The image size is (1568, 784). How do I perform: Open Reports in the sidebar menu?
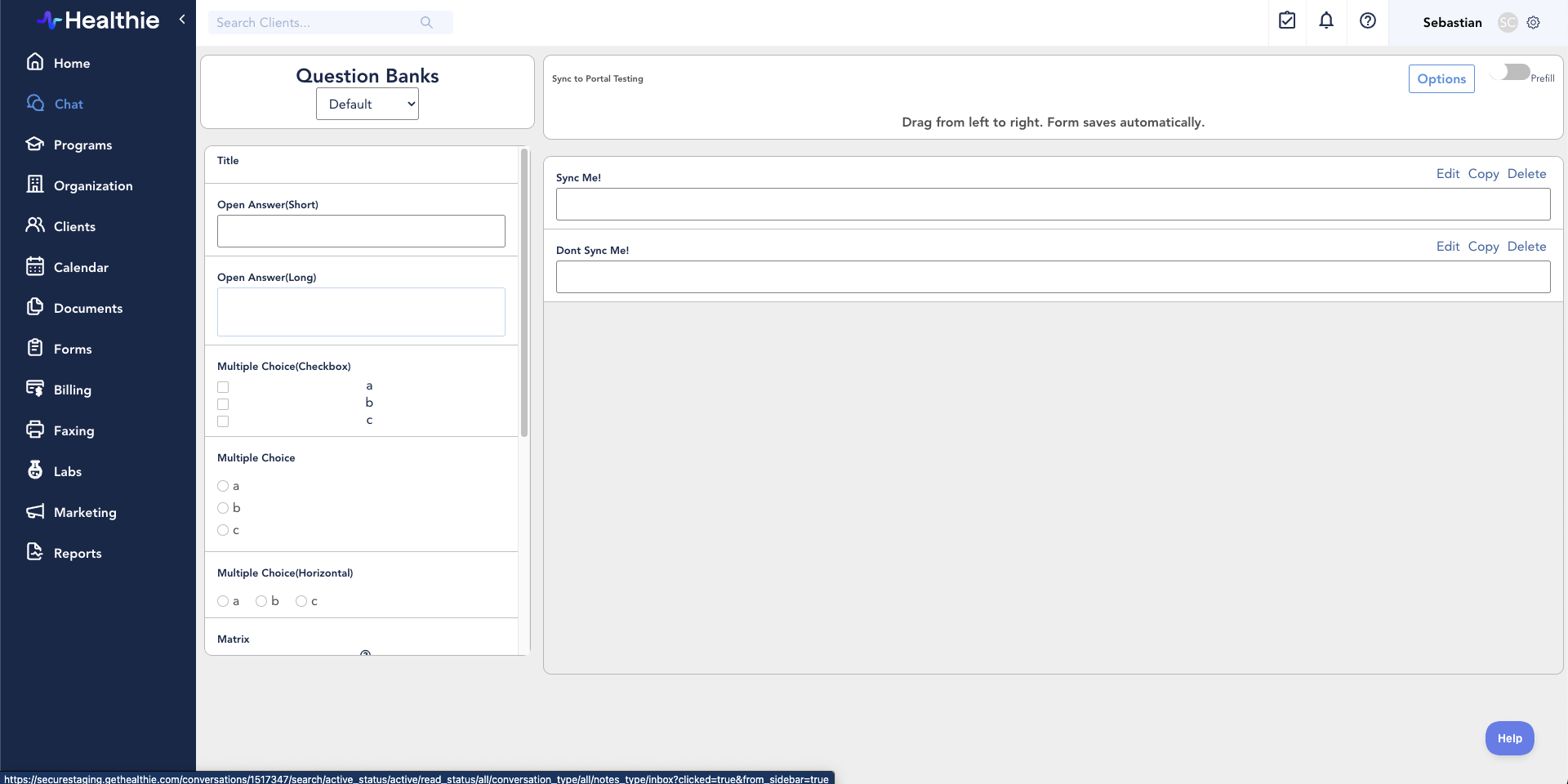click(78, 554)
